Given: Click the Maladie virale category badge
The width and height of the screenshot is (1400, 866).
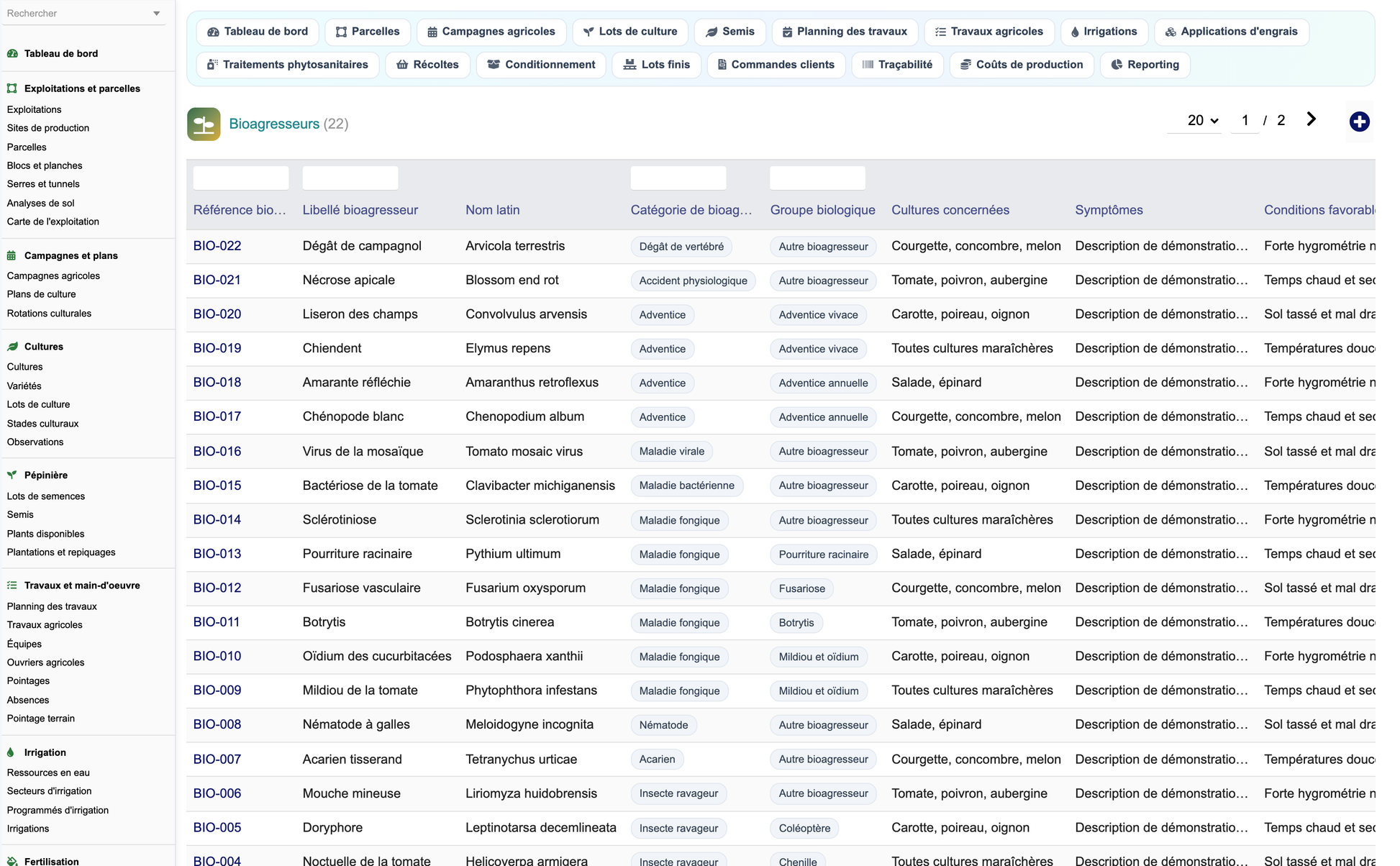Looking at the screenshot, I should [x=672, y=452].
